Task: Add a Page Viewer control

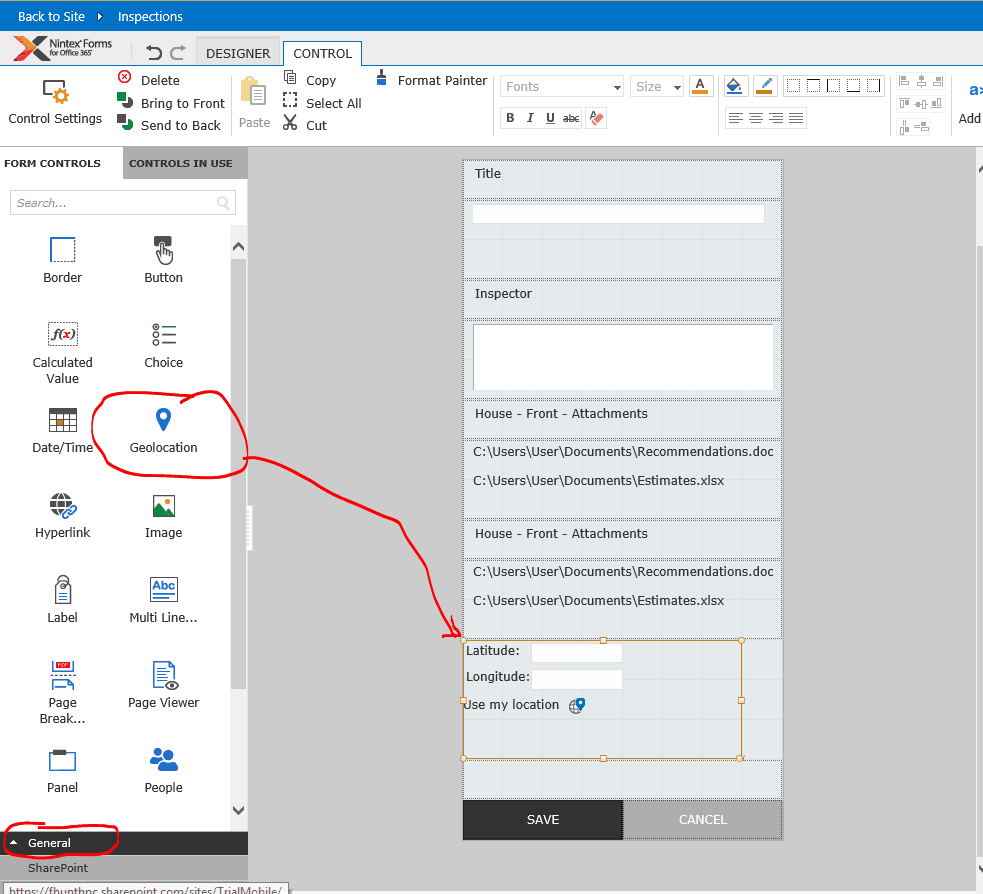Action: tap(164, 685)
